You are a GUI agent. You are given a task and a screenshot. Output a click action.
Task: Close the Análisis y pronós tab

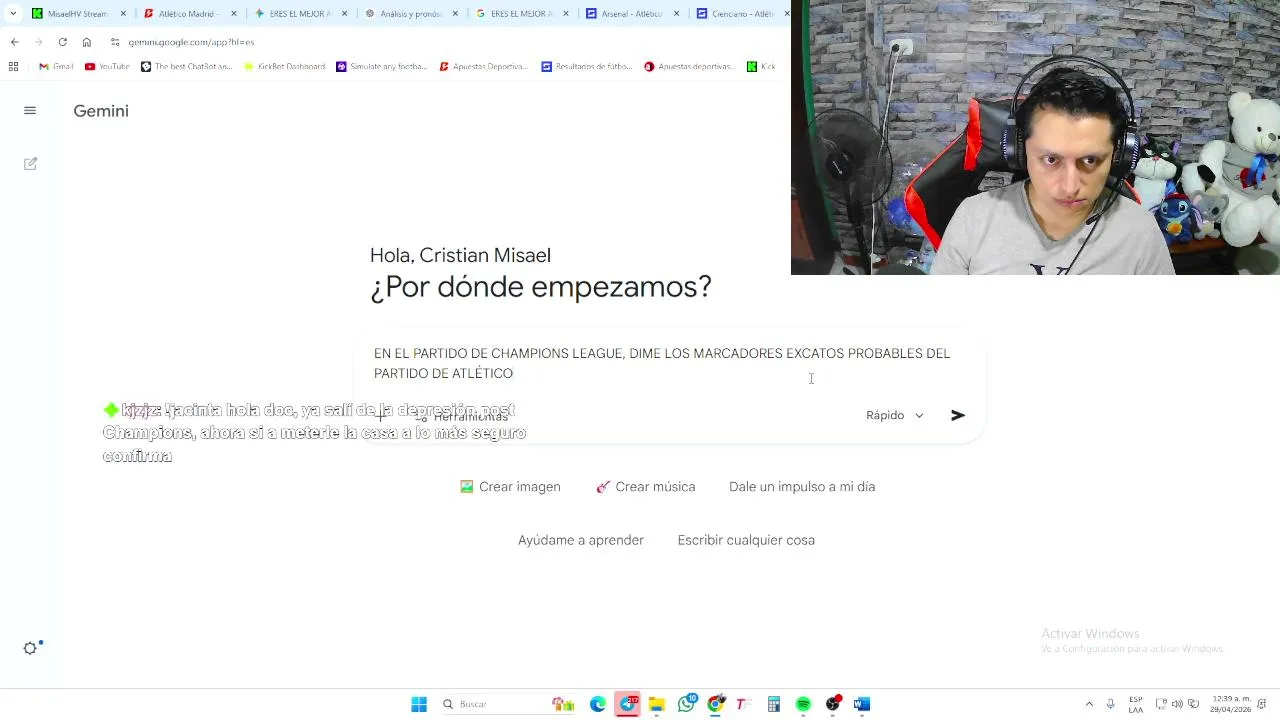457,14
